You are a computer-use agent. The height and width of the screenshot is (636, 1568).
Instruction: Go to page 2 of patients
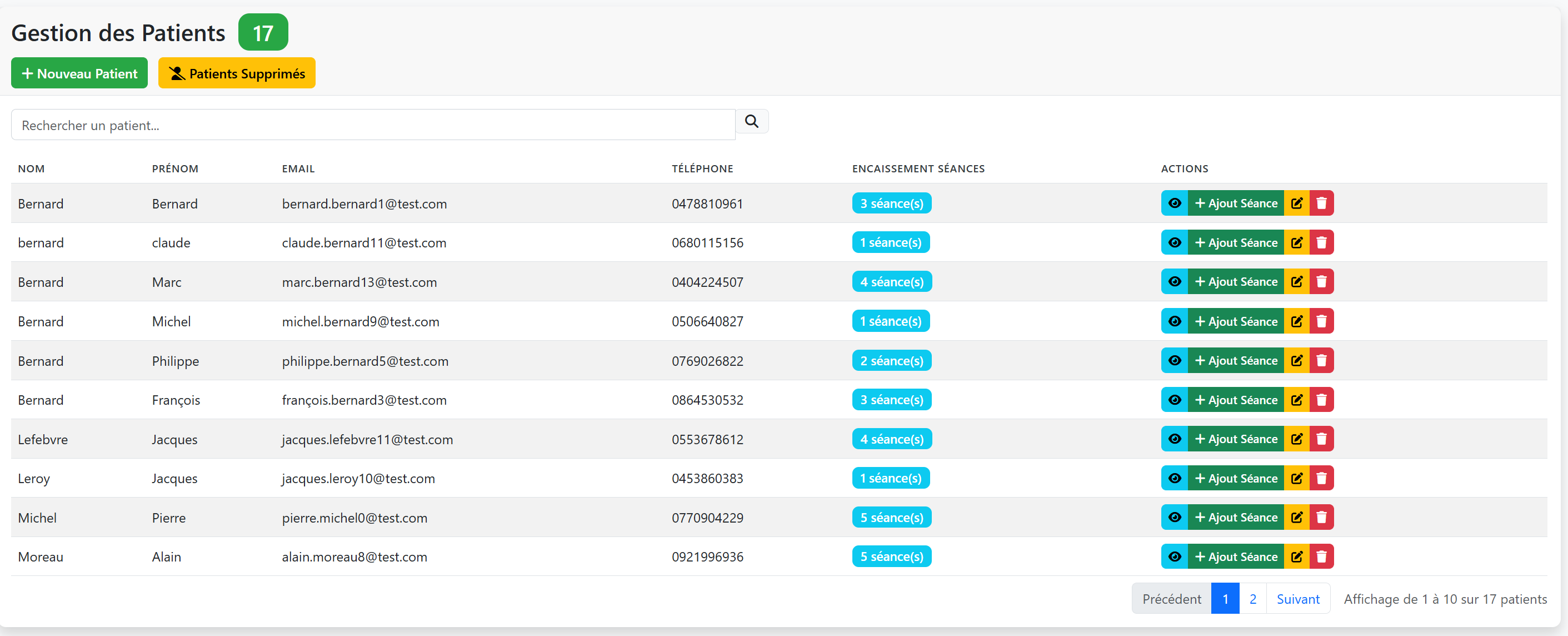point(1253,599)
